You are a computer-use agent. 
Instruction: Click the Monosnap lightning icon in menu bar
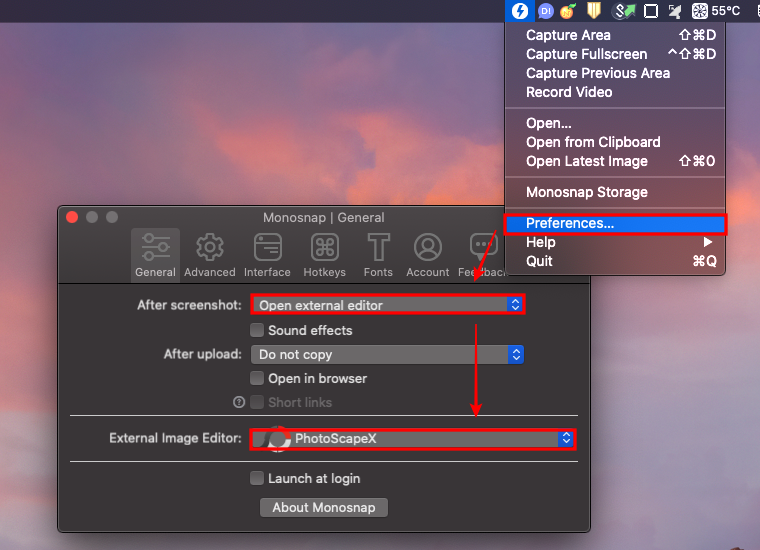click(x=520, y=10)
